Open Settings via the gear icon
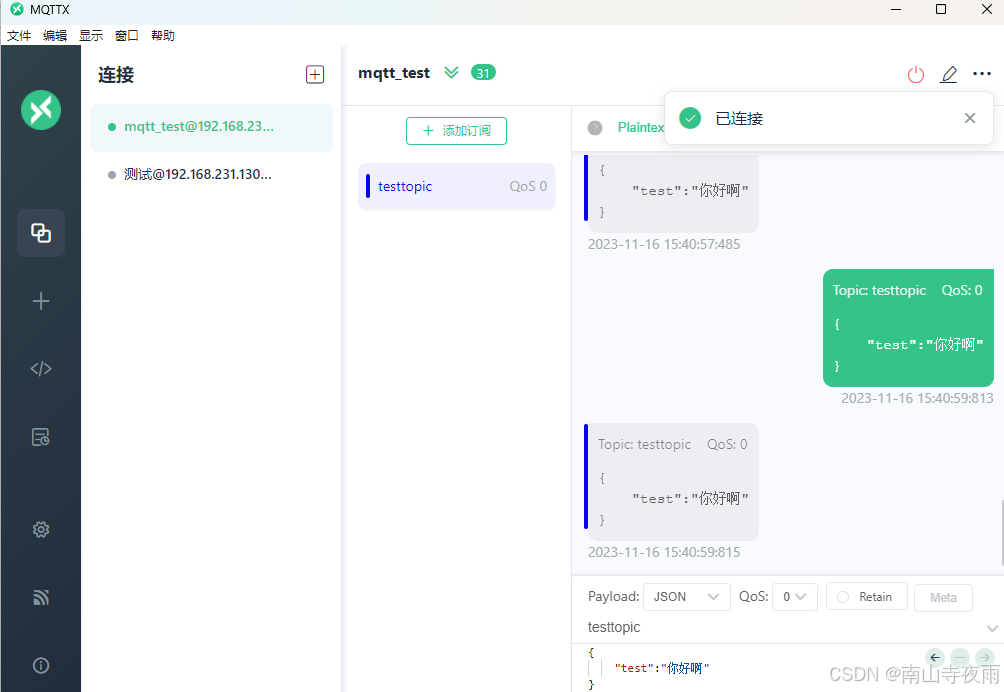The height and width of the screenshot is (692, 1004). pyautogui.click(x=41, y=529)
